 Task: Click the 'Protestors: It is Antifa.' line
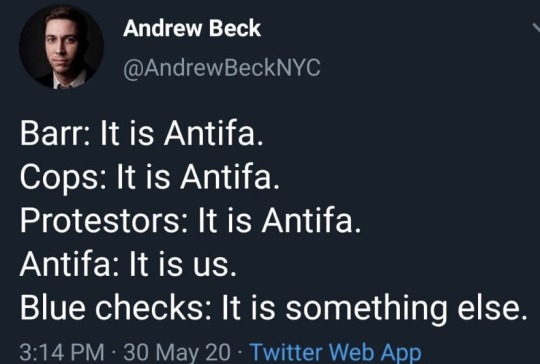(x=190, y=220)
